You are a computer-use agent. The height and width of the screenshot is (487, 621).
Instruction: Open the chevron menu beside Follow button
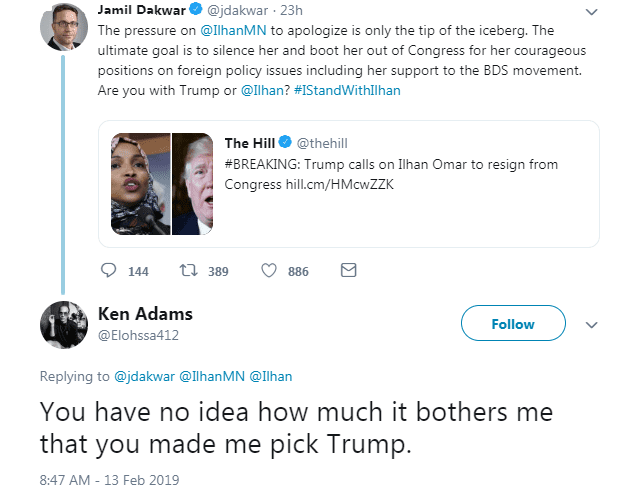pyautogui.click(x=590, y=324)
